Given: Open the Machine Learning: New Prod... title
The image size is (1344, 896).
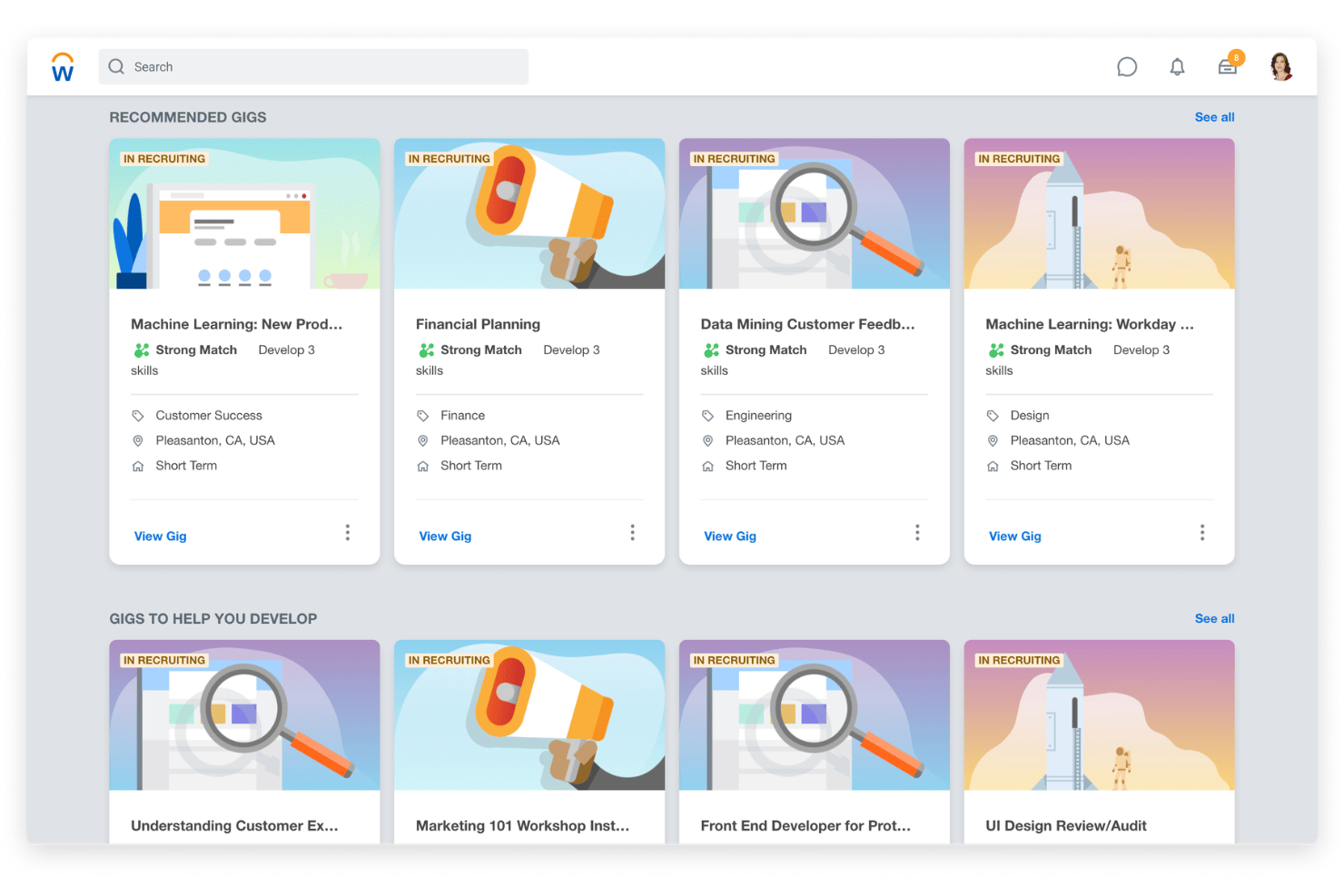Looking at the screenshot, I should pos(237,324).
